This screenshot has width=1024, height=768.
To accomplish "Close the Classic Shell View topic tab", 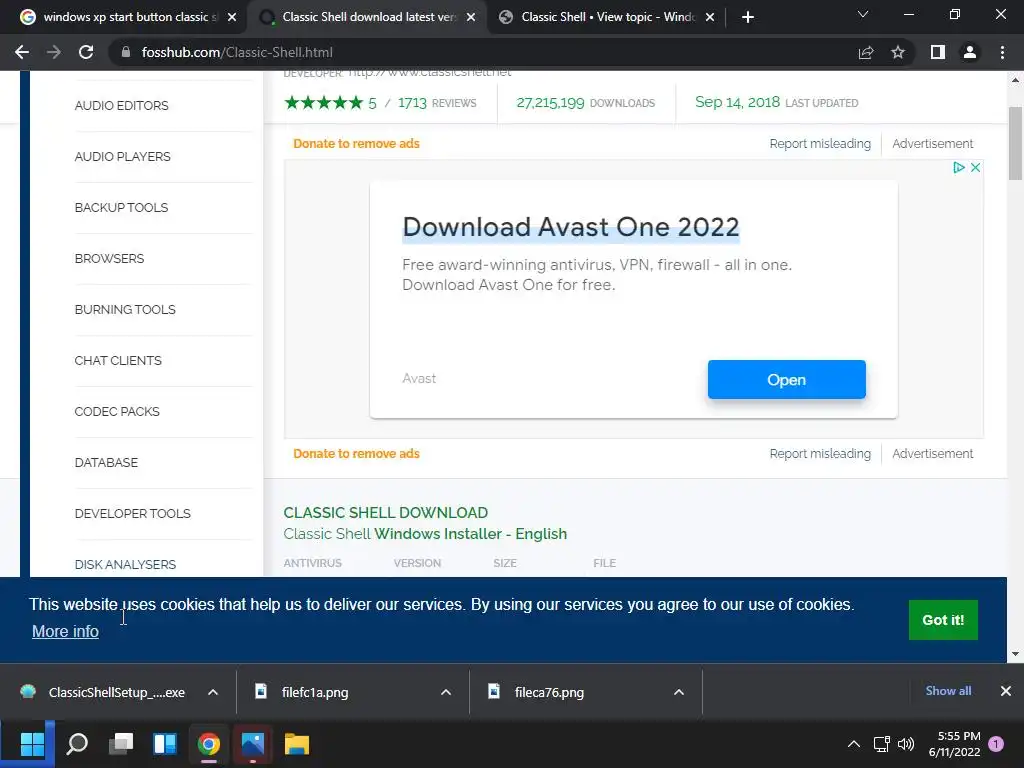I will click(710, 17).
